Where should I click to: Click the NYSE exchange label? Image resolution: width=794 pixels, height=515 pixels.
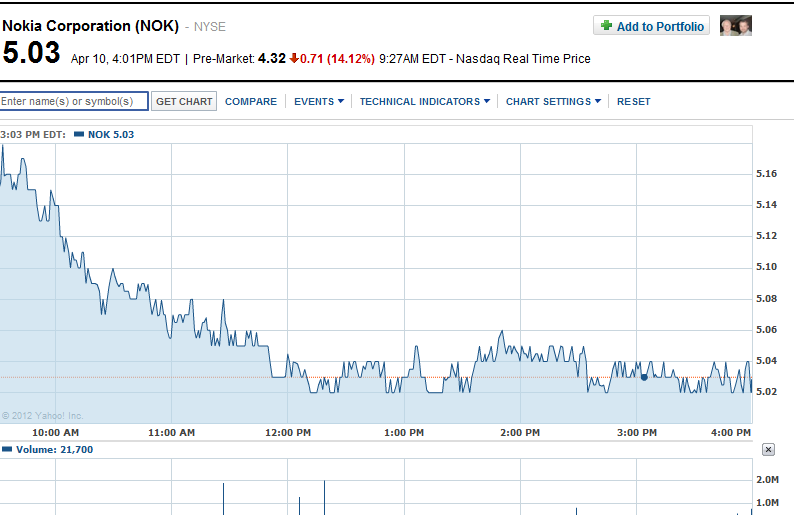210,27
